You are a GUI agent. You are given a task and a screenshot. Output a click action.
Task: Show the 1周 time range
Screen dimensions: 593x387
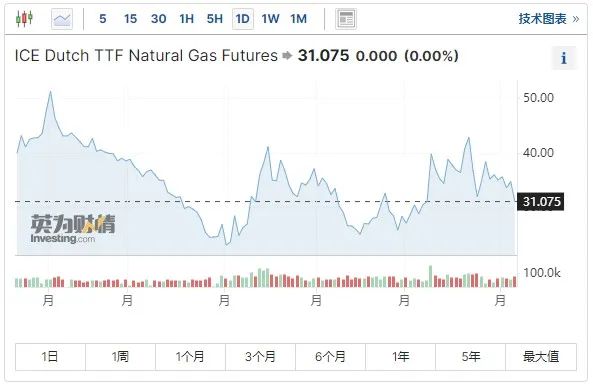pos(120,357)
